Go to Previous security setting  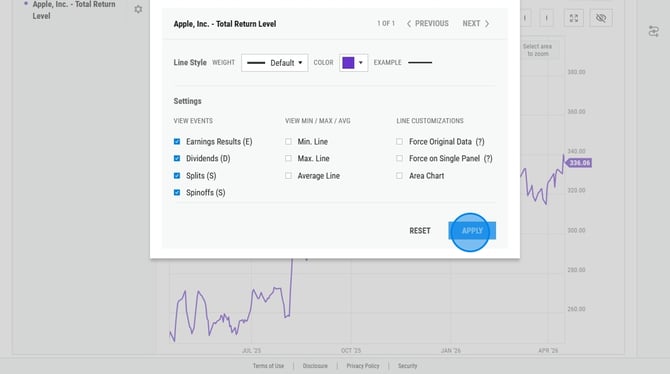427,24
